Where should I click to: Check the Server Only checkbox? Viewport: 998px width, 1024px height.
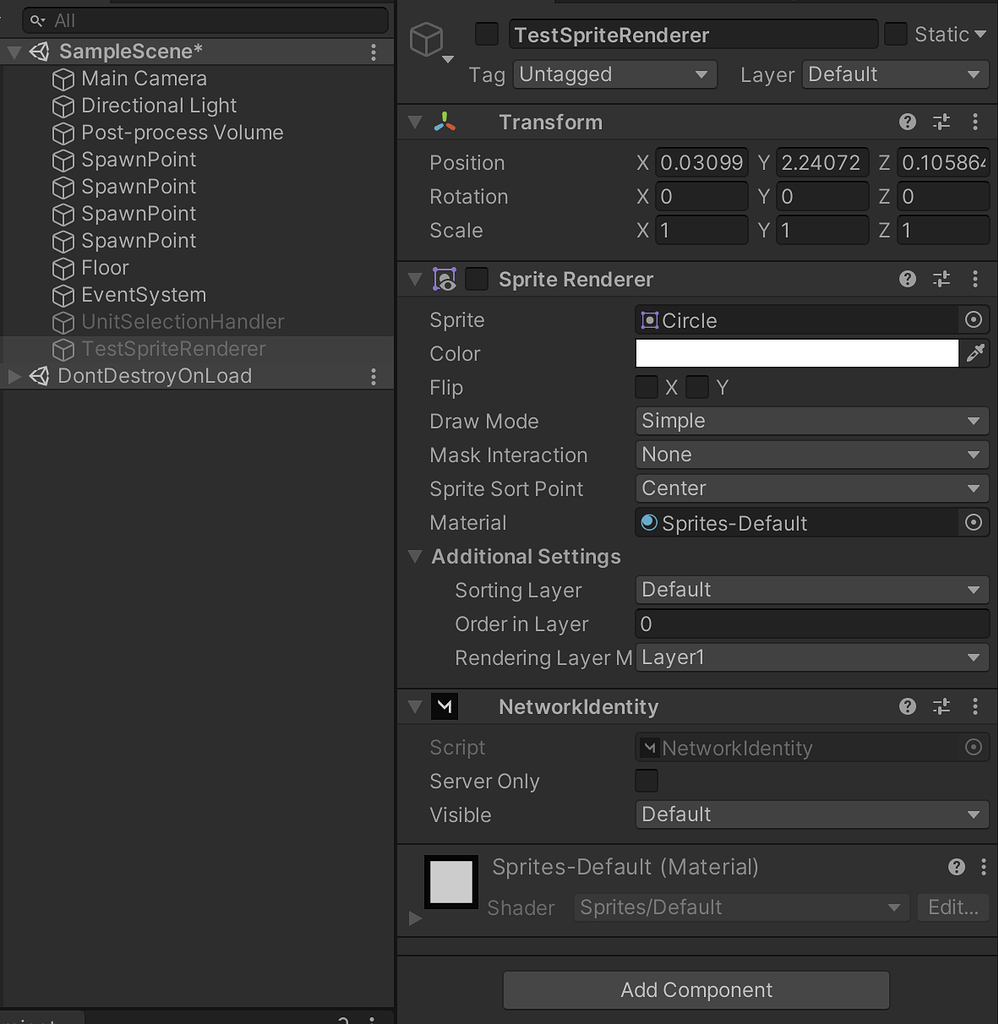647,781
